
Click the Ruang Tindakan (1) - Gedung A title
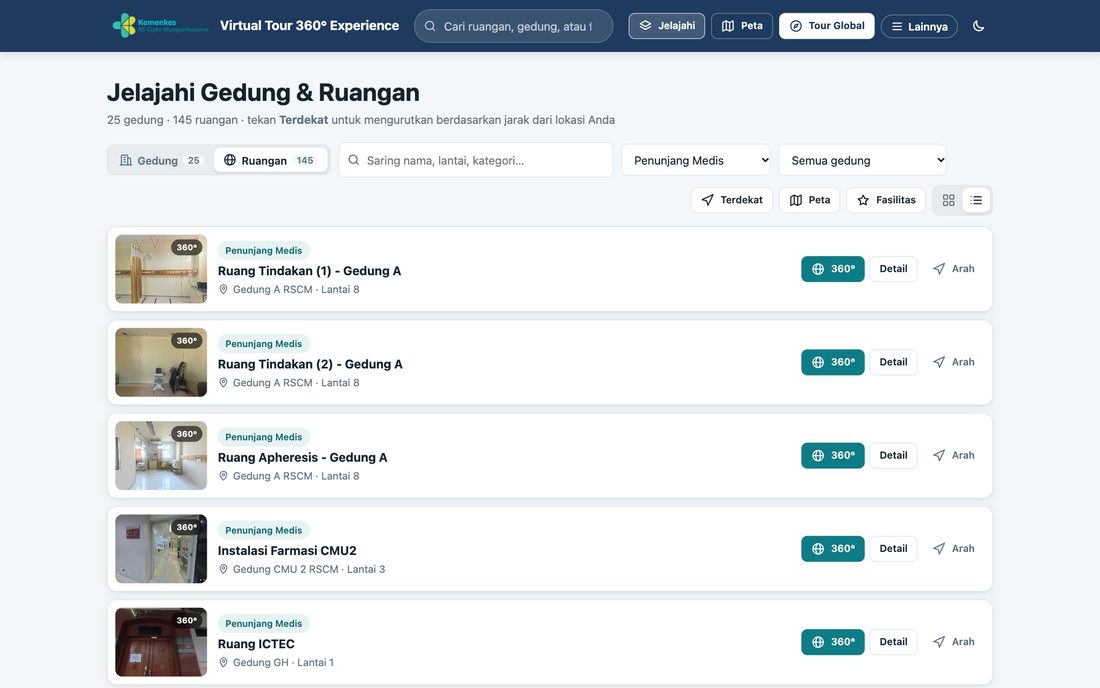tap(309, 271)
